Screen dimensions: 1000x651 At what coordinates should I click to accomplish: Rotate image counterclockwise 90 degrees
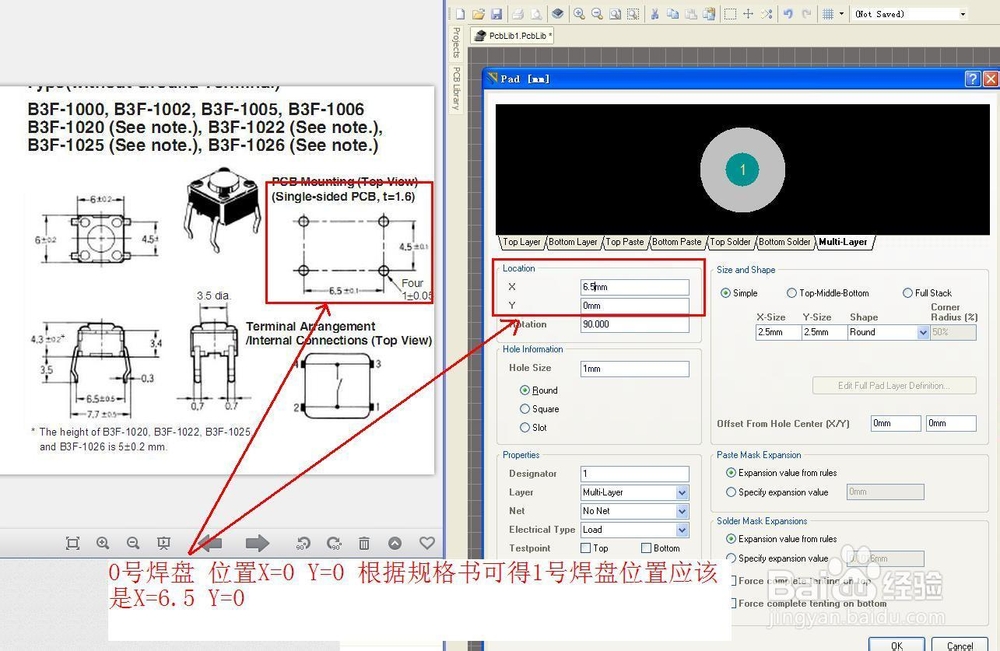(303, 543)
